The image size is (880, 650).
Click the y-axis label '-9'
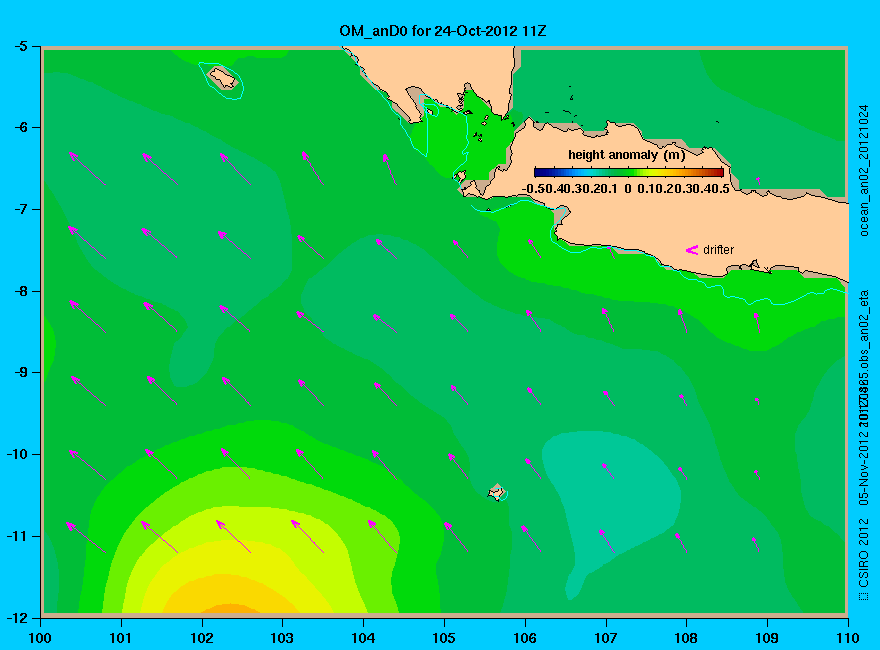click(x=20, y=373)
